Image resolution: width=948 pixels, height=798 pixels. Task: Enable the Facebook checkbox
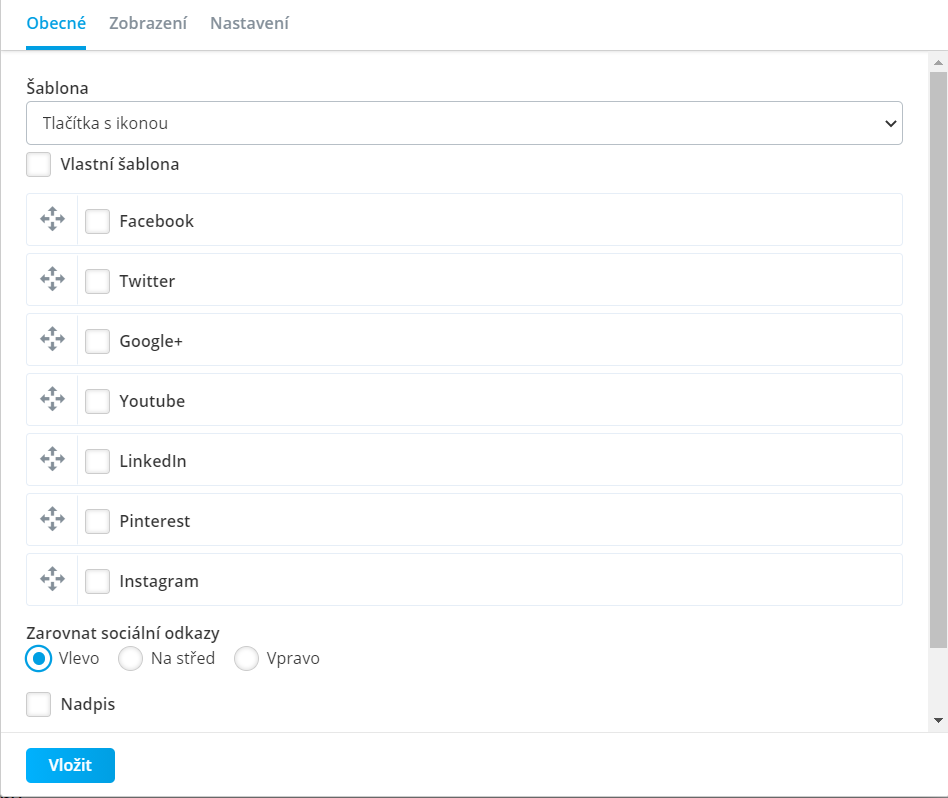(x=97, y=221)
